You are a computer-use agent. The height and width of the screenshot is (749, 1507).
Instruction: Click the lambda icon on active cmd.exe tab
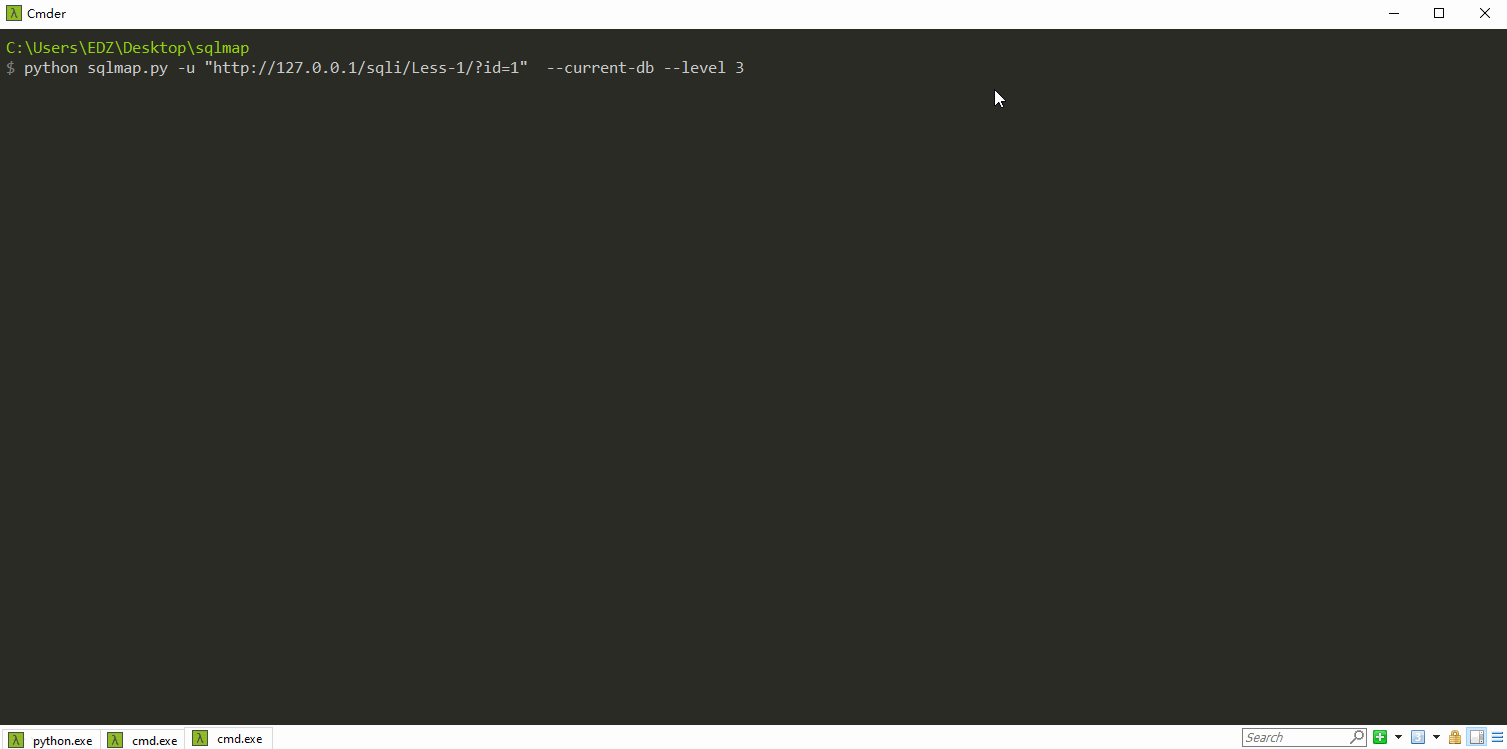point(200,738)
